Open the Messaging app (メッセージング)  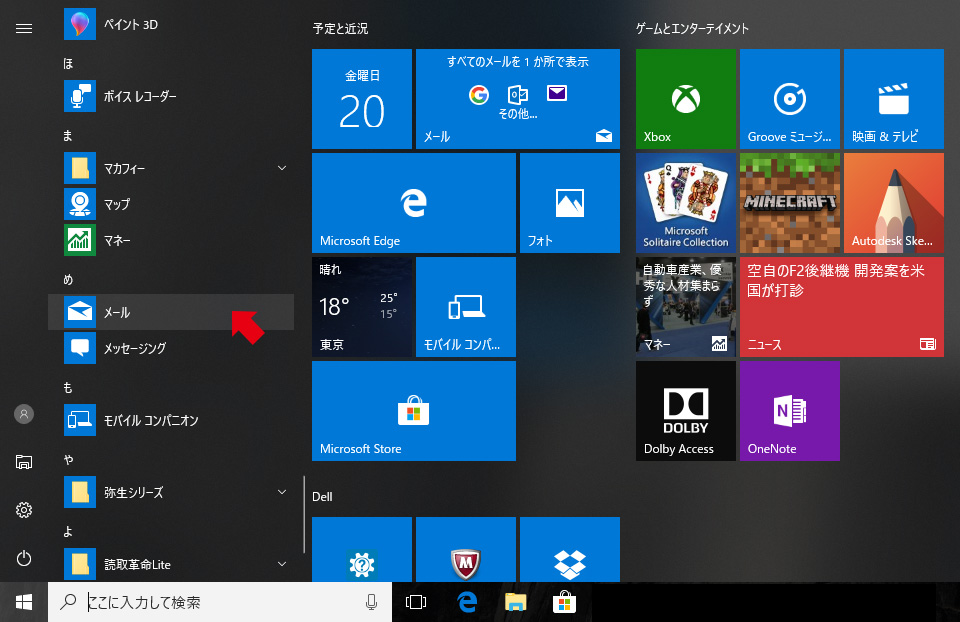(171, 348)
